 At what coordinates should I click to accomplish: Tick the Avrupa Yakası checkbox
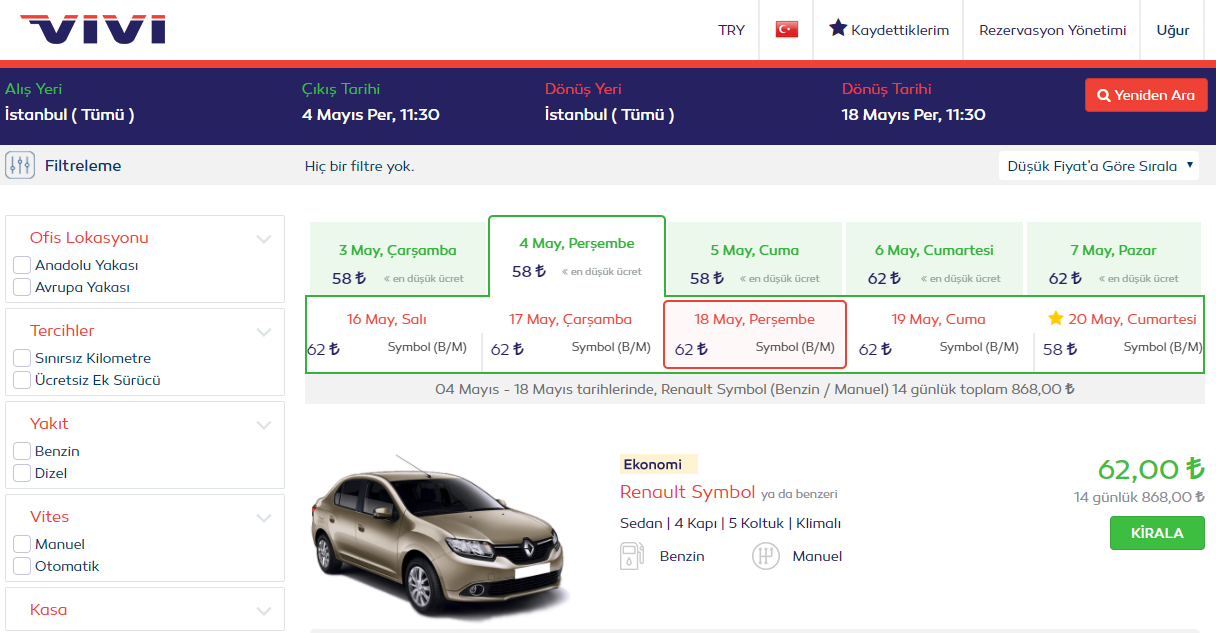point(21,288)
